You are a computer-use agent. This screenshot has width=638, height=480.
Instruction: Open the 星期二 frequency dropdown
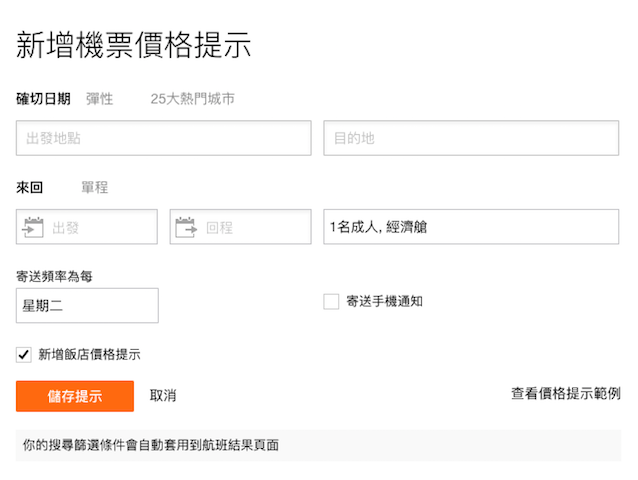[x=87, y=305]
